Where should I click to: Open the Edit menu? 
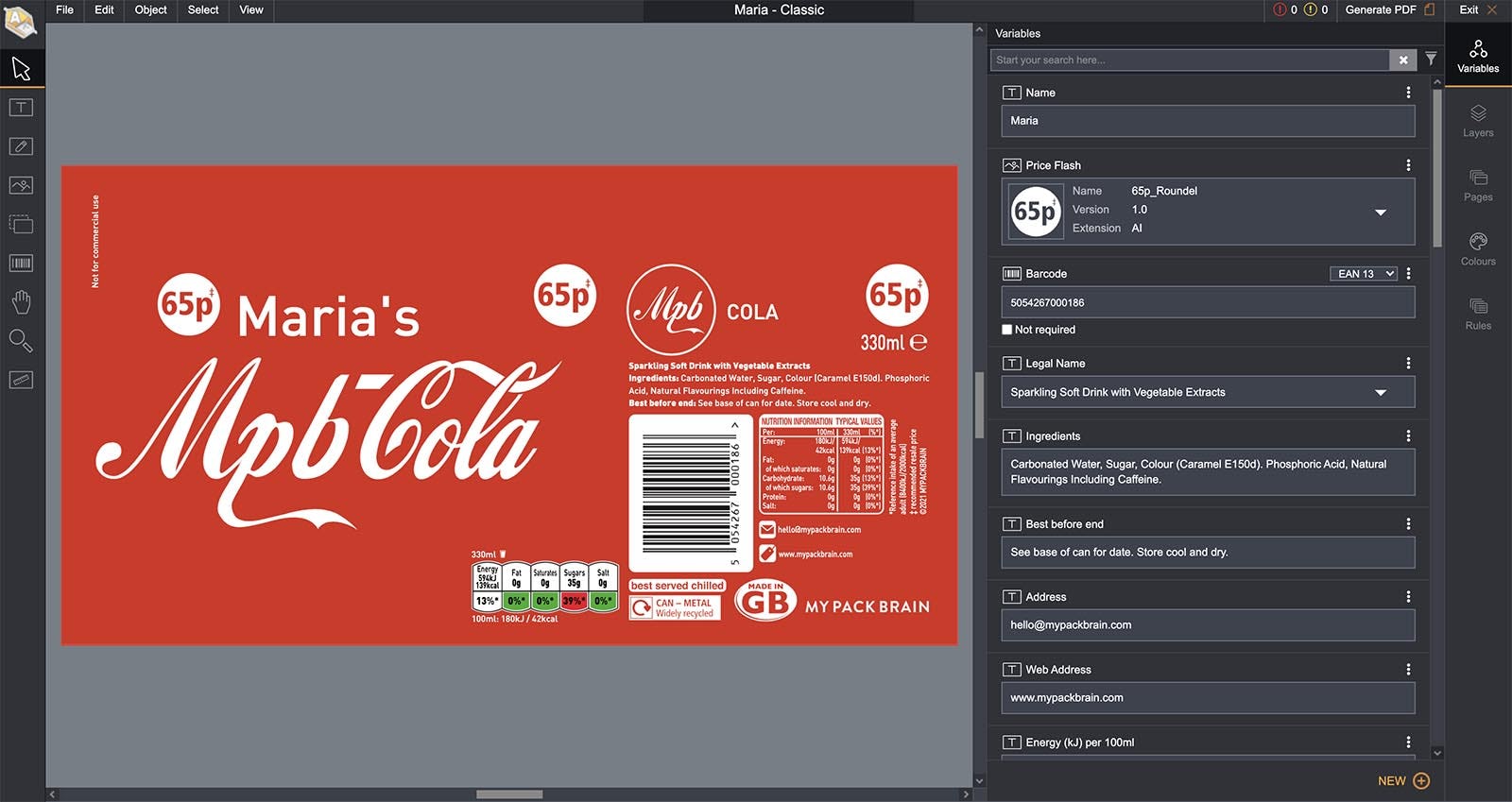104,9
